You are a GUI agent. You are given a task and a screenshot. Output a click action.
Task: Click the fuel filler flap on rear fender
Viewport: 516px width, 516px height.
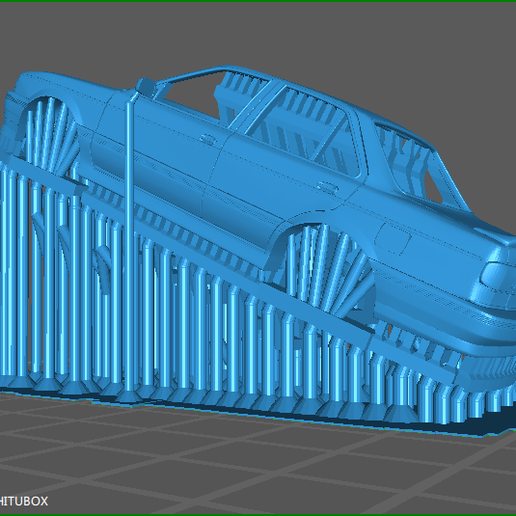coord(393,238)
